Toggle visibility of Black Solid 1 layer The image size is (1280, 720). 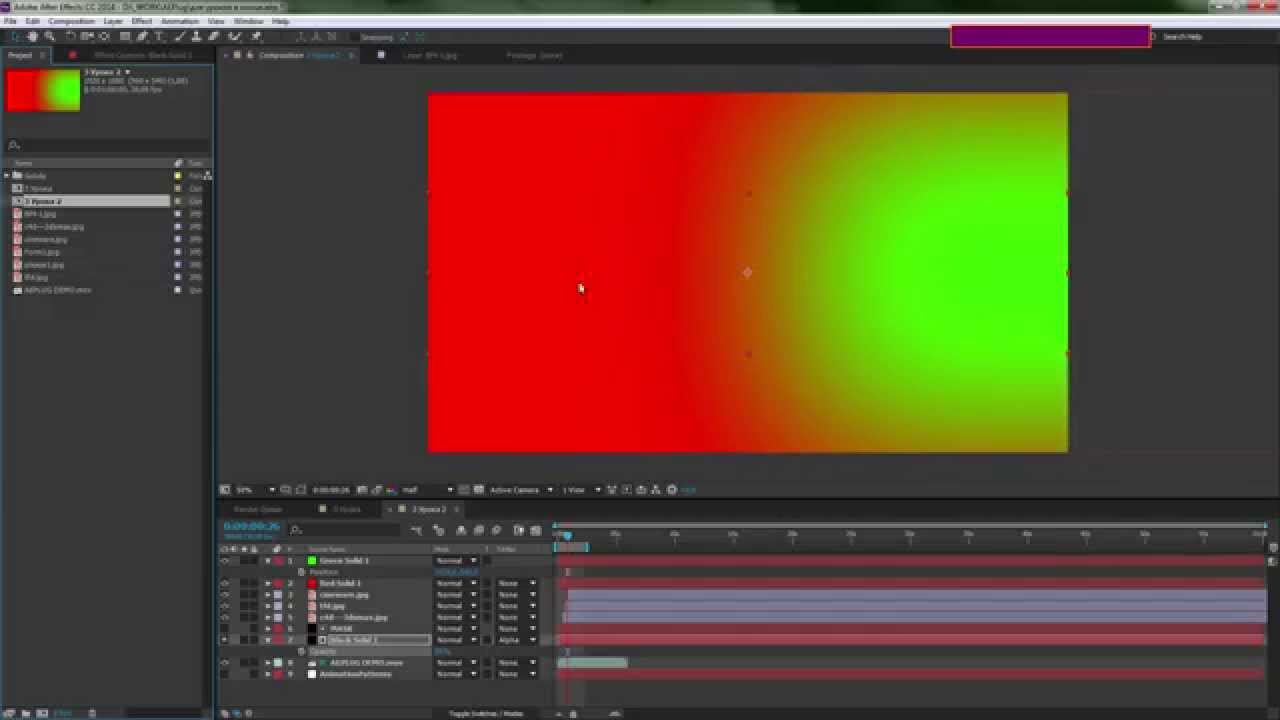coord(224,640)
